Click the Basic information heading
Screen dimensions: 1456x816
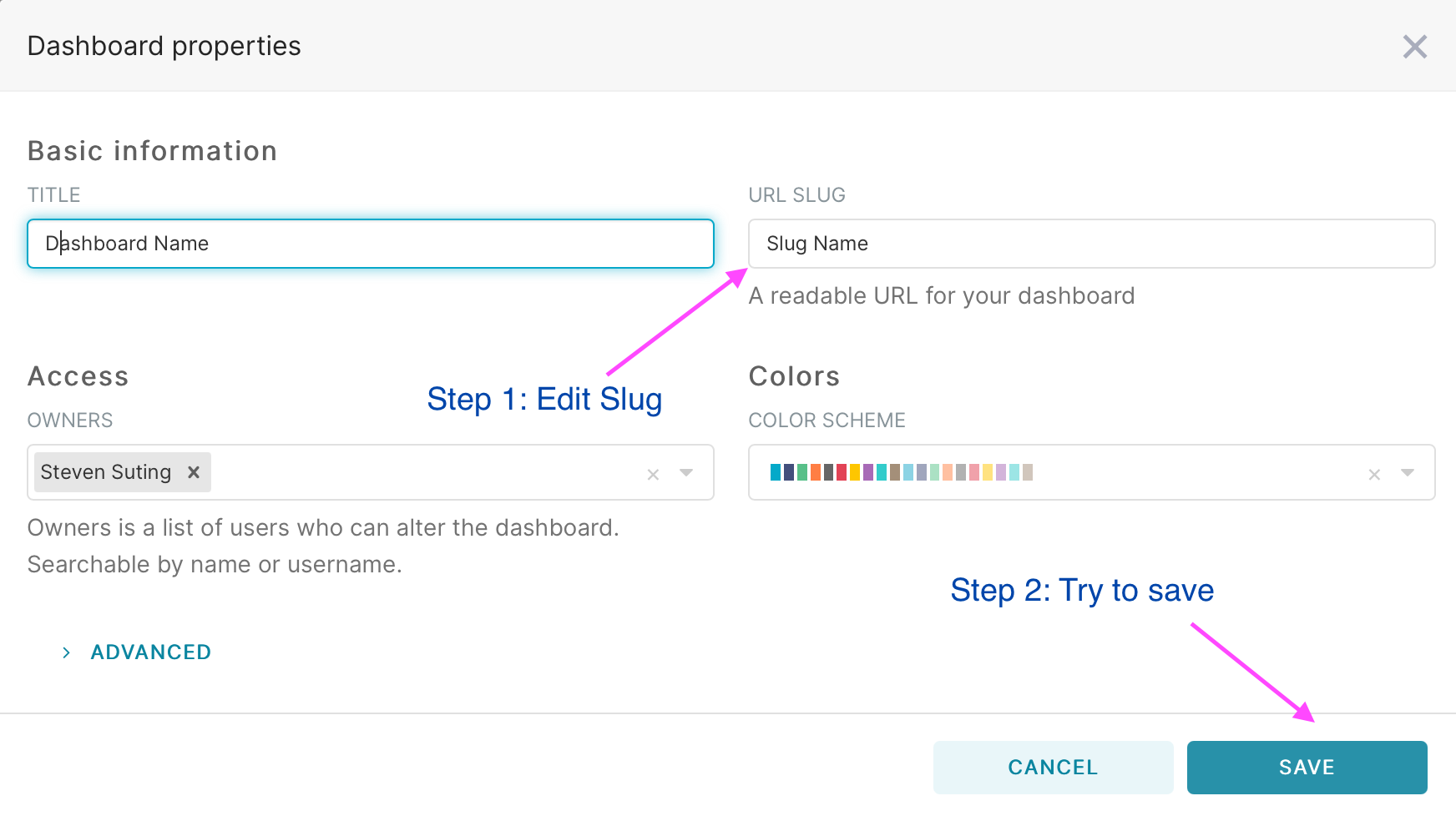(153, 150)
